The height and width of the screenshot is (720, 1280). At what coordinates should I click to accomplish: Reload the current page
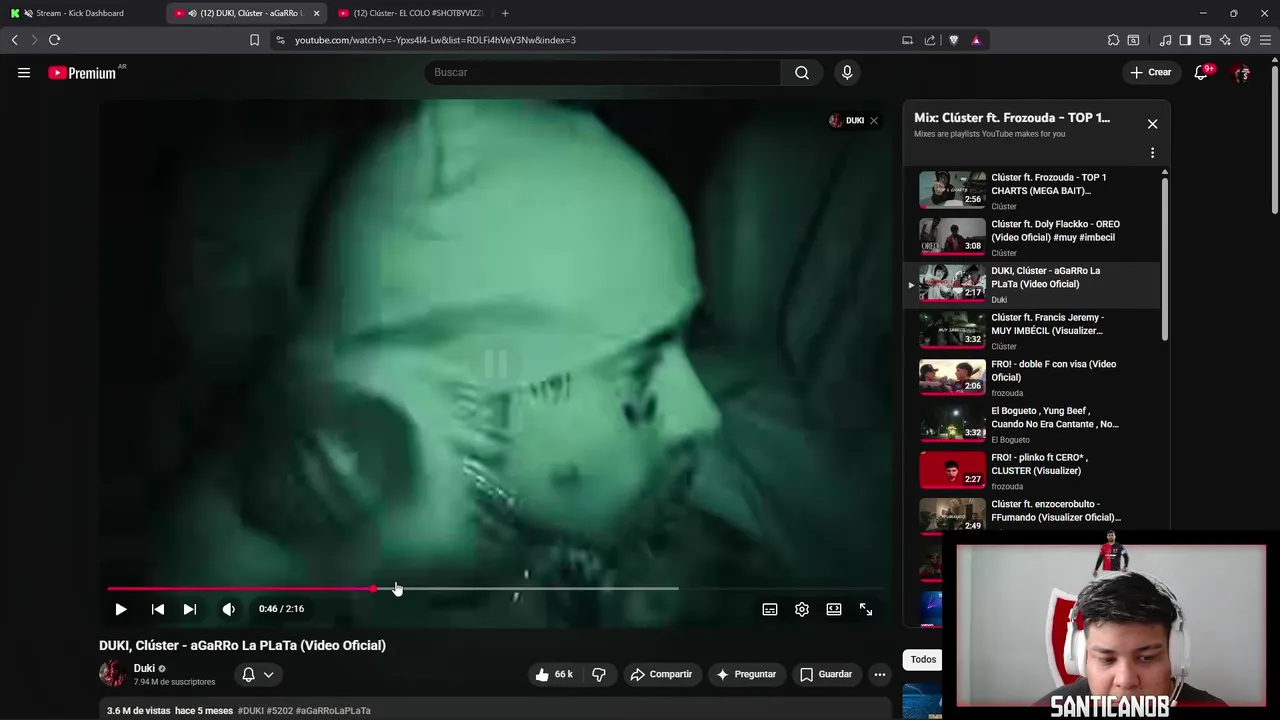point(54,40)
